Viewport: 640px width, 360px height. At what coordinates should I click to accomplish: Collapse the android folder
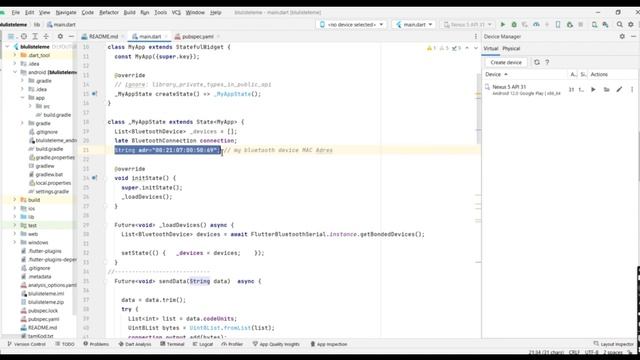[15, 72]
